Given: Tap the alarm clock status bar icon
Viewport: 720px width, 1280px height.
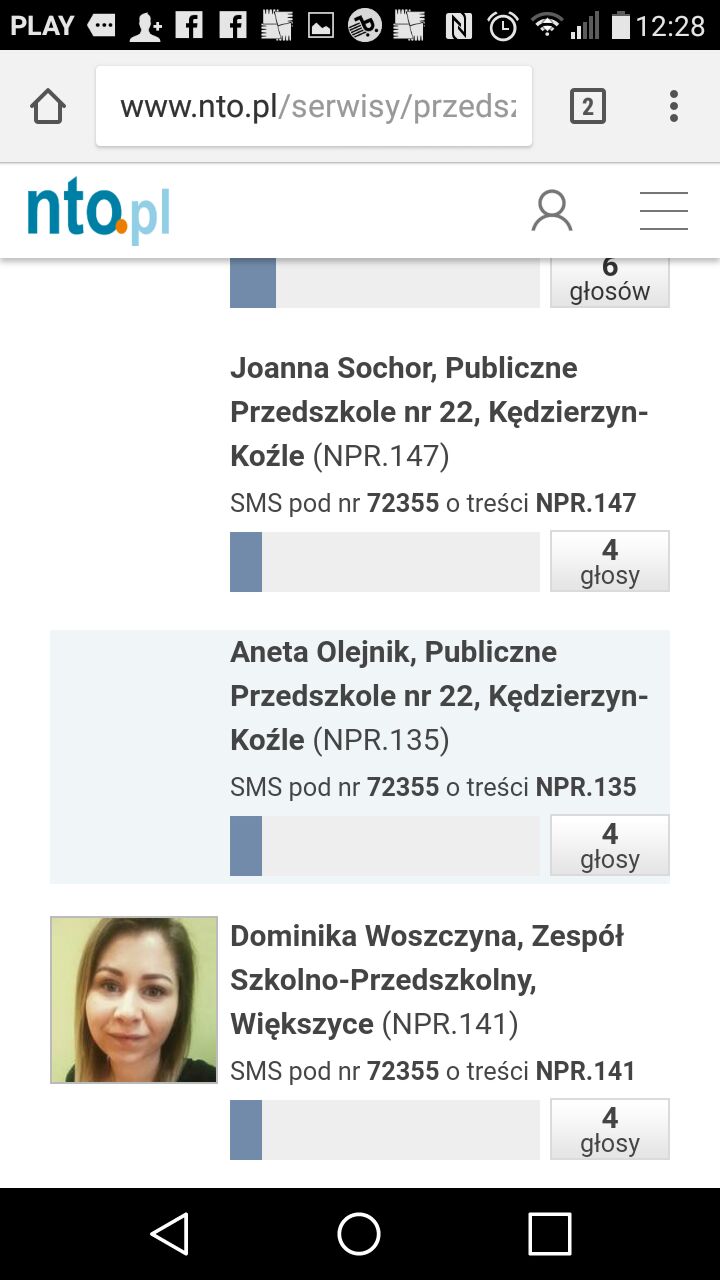Looking at the screenshot, I should click(x=505, y=26).
